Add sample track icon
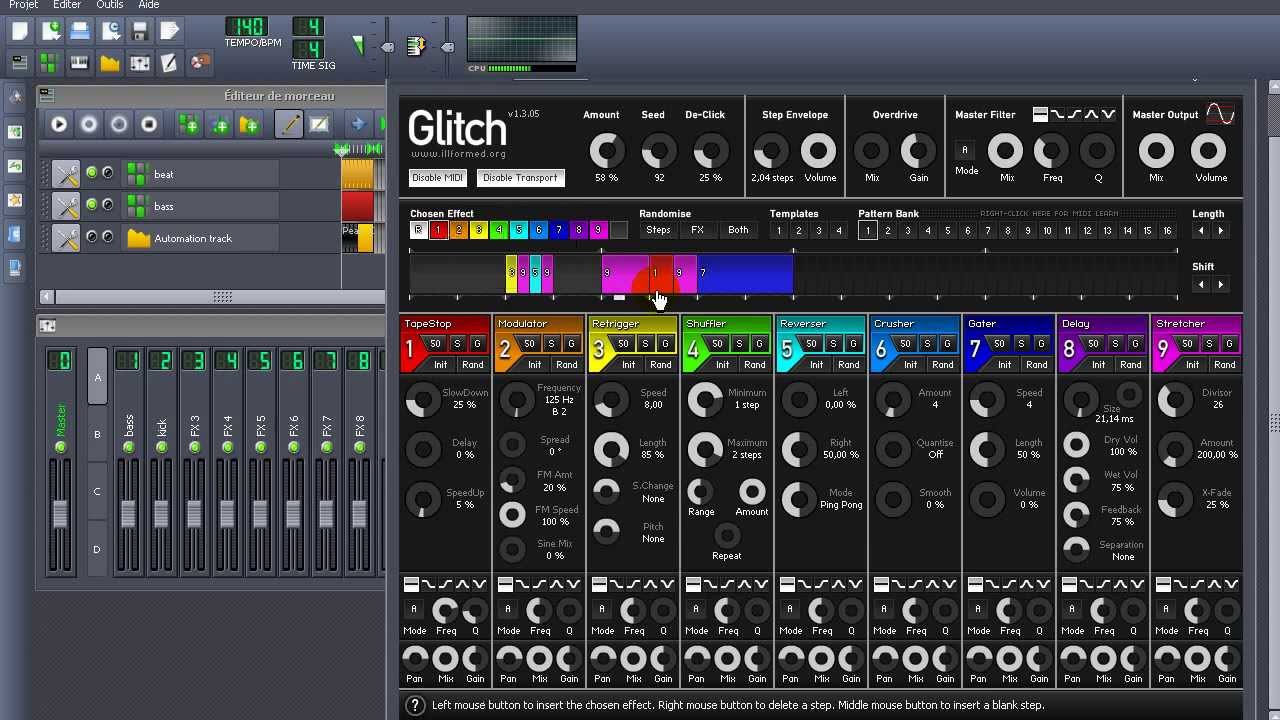 point(219,124)
